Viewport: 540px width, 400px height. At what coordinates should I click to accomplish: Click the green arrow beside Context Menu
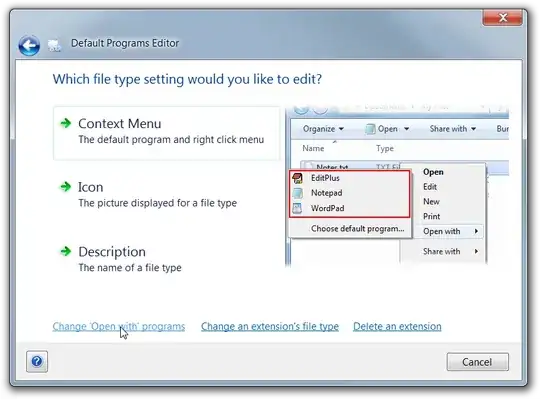point(65,123)
